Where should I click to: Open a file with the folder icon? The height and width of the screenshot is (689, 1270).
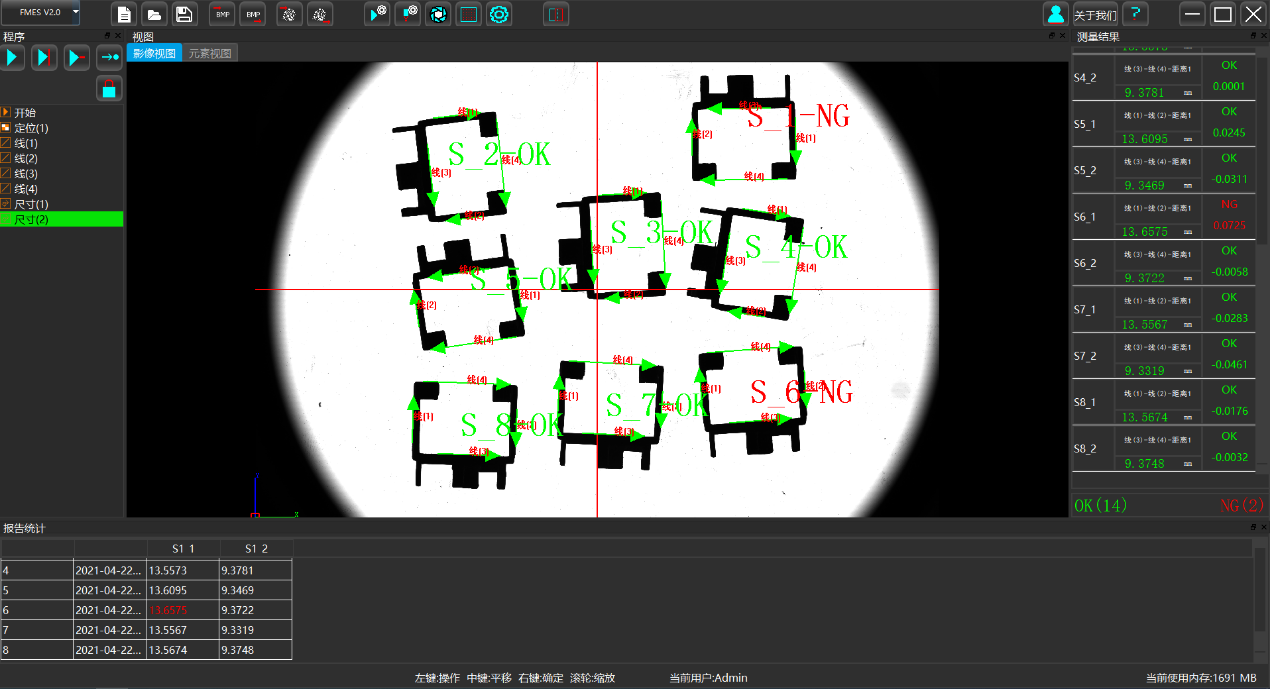click(x=154, y=14)
